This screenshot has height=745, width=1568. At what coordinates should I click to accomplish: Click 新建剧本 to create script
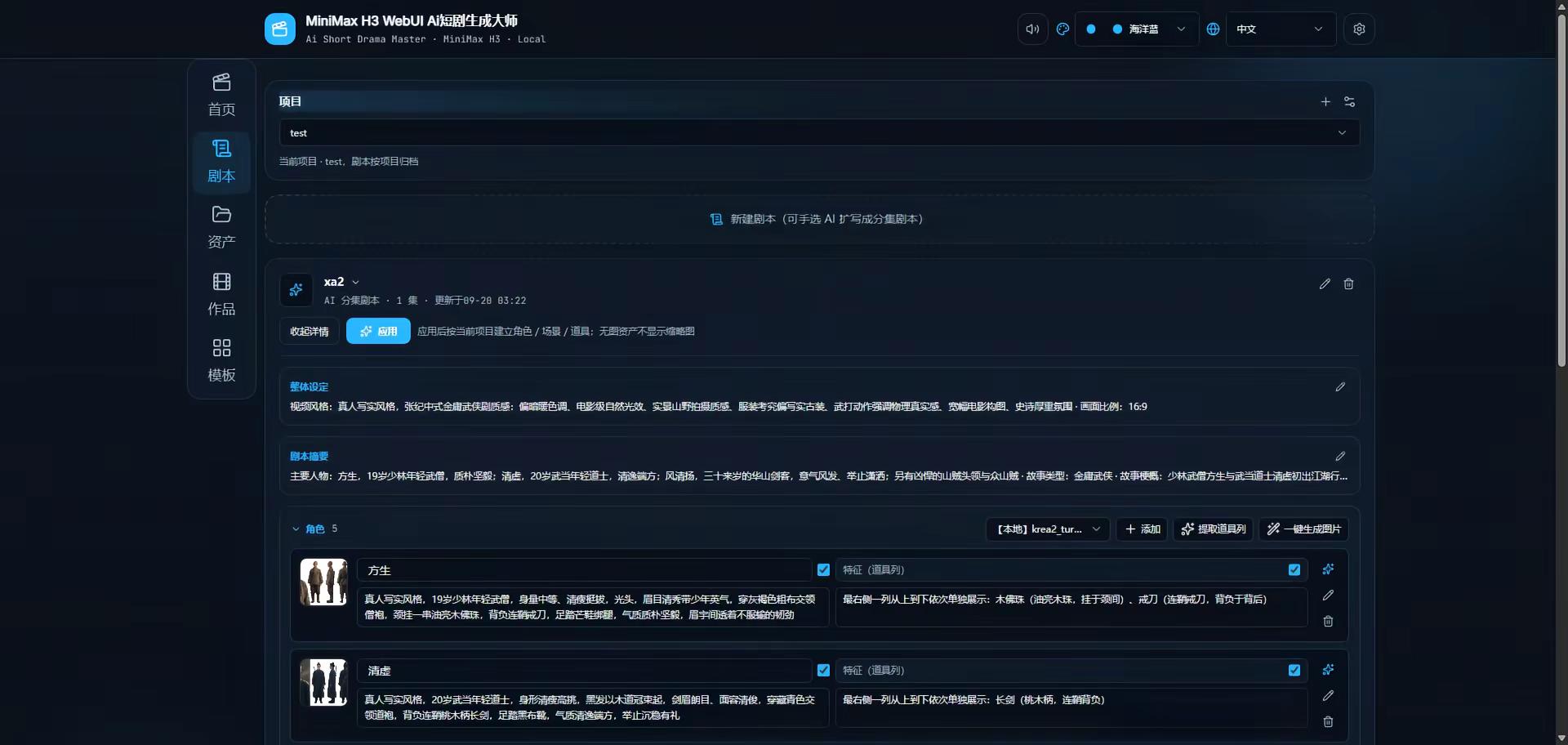tap(819, 219)
